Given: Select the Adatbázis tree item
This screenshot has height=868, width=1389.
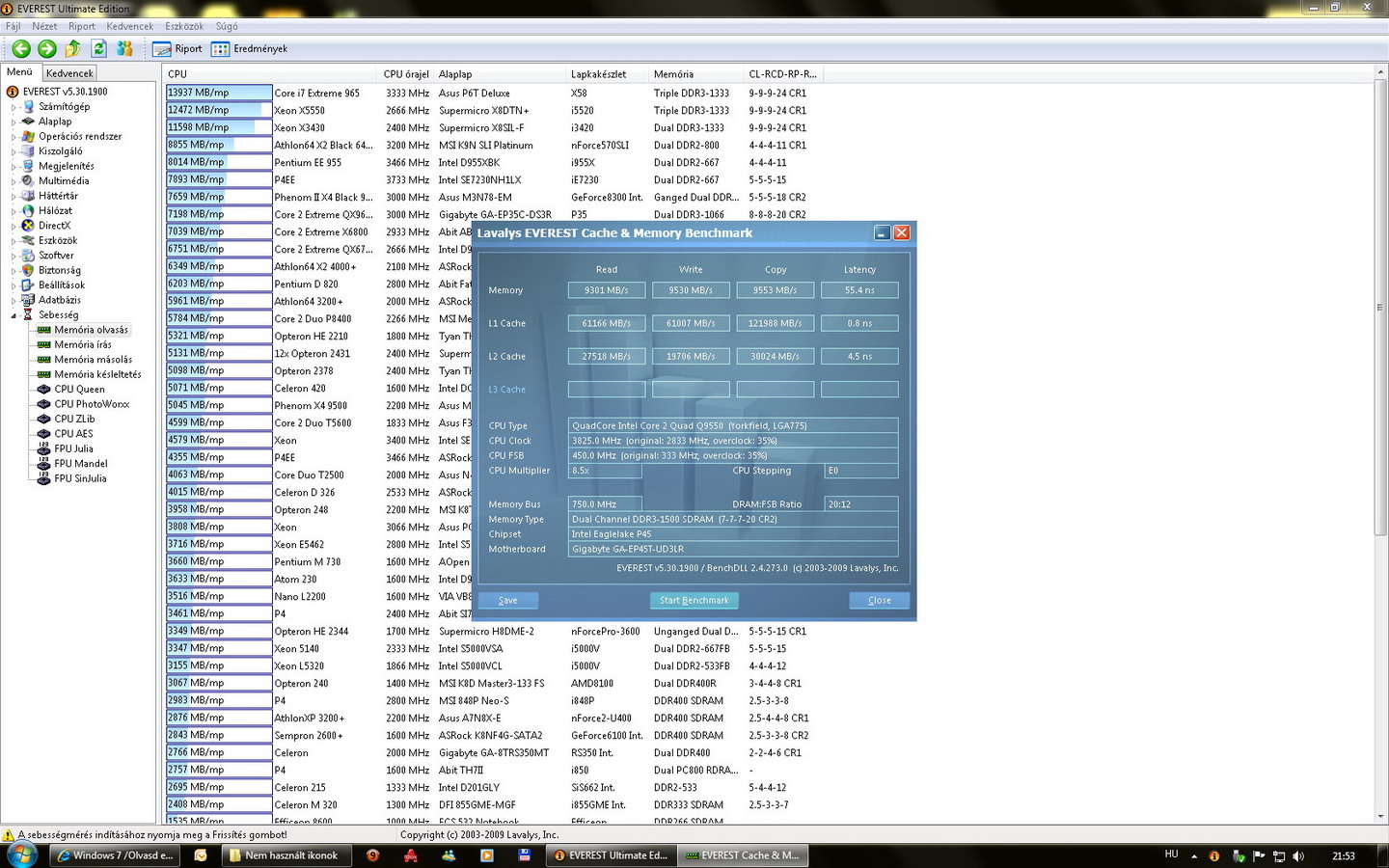Looking at the screenshot, I should pos(60,300).
